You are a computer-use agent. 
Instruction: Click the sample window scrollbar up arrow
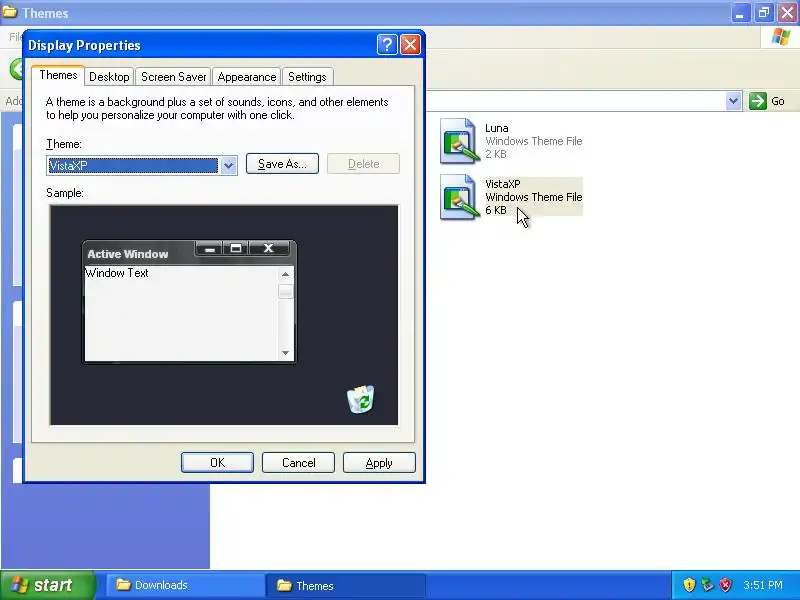point(285,274)
